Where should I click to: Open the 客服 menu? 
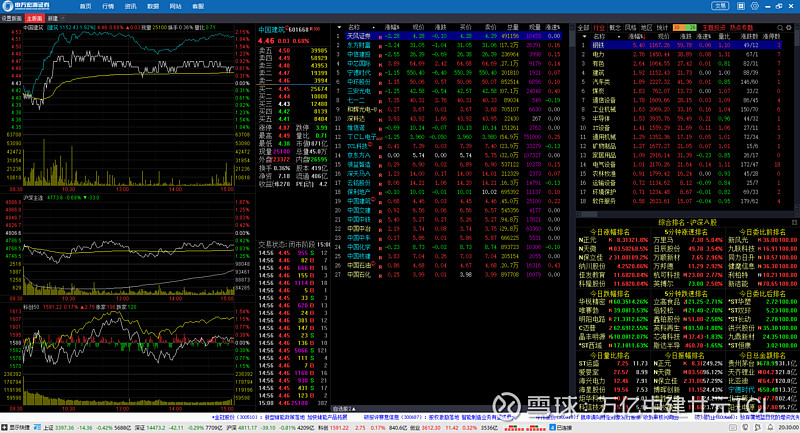click(198, 6)
